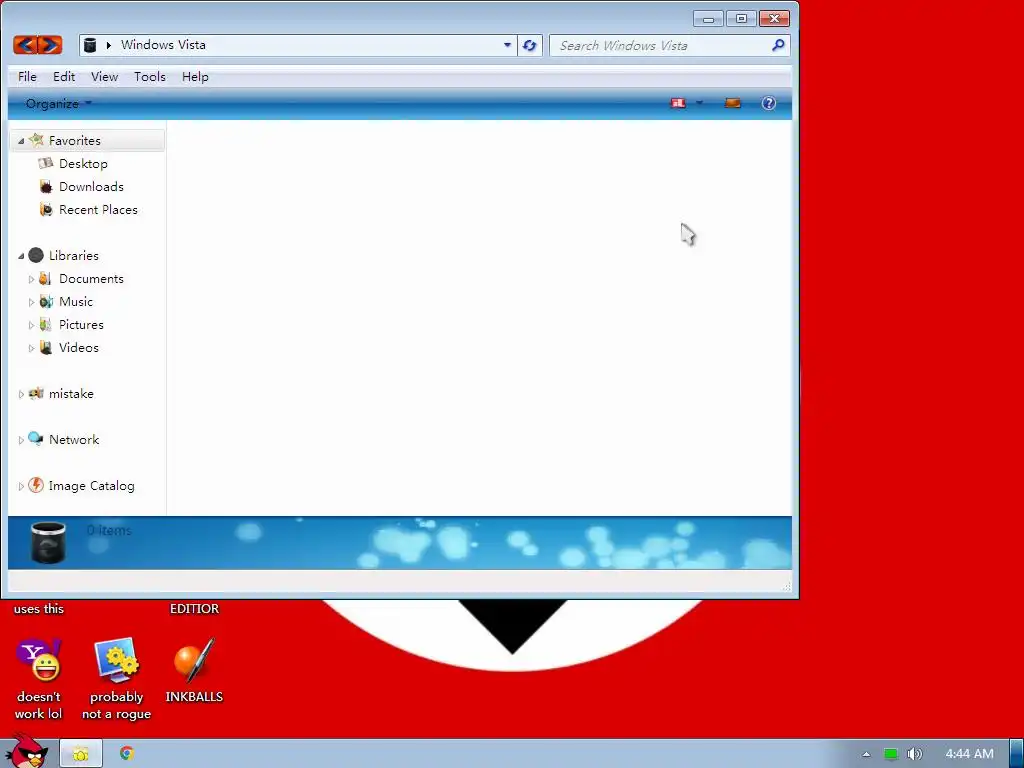This screenshot has width=1024, height=768.
Task: Open address bar history dropdown
Action: click(507, 45)
